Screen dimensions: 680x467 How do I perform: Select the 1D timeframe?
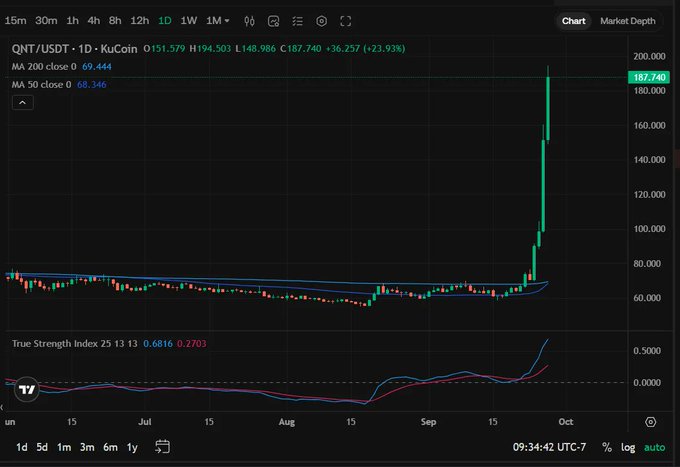(x=165, y=20)
